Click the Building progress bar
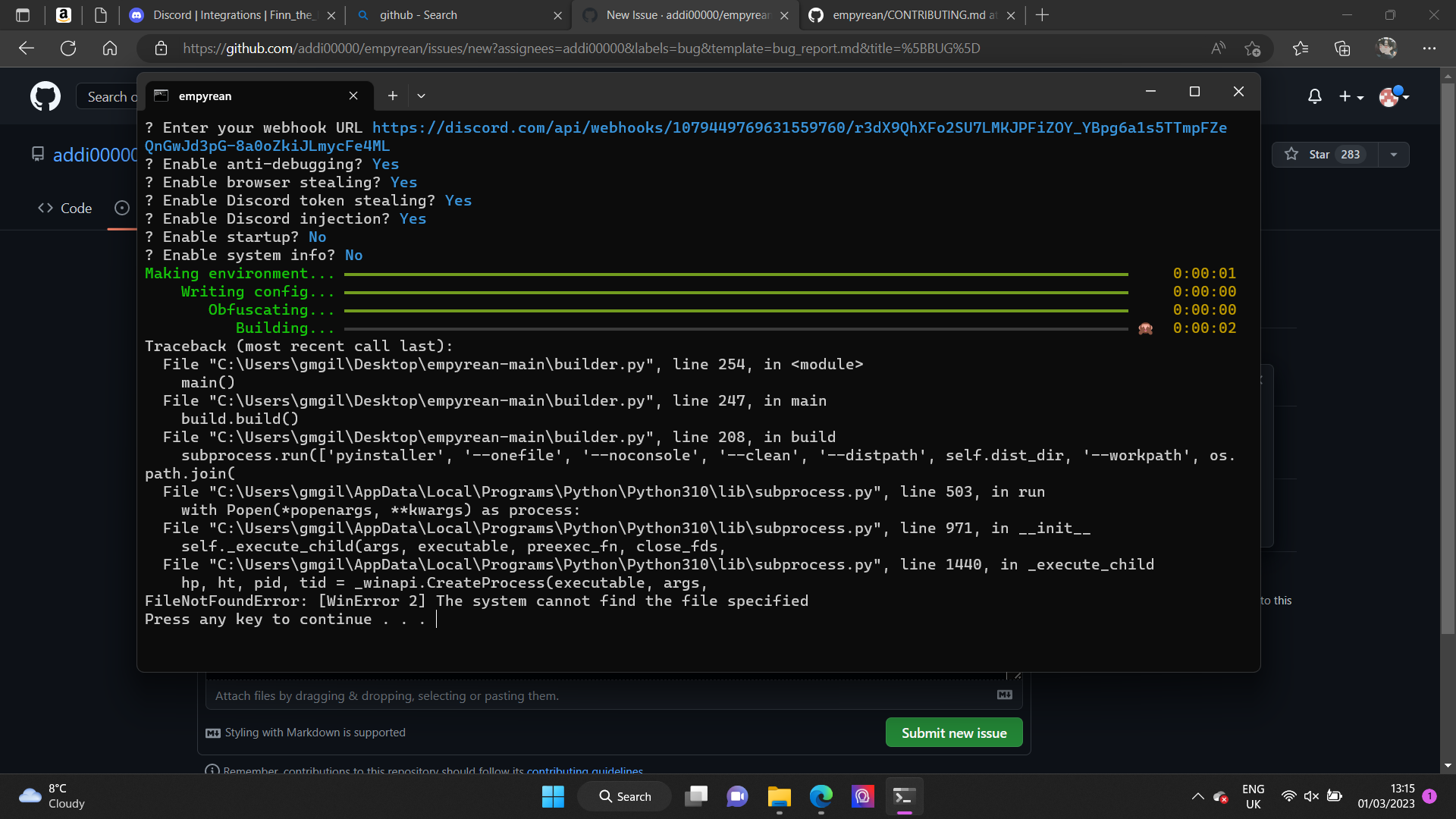 pyautogui.click(x=736, y=328)
